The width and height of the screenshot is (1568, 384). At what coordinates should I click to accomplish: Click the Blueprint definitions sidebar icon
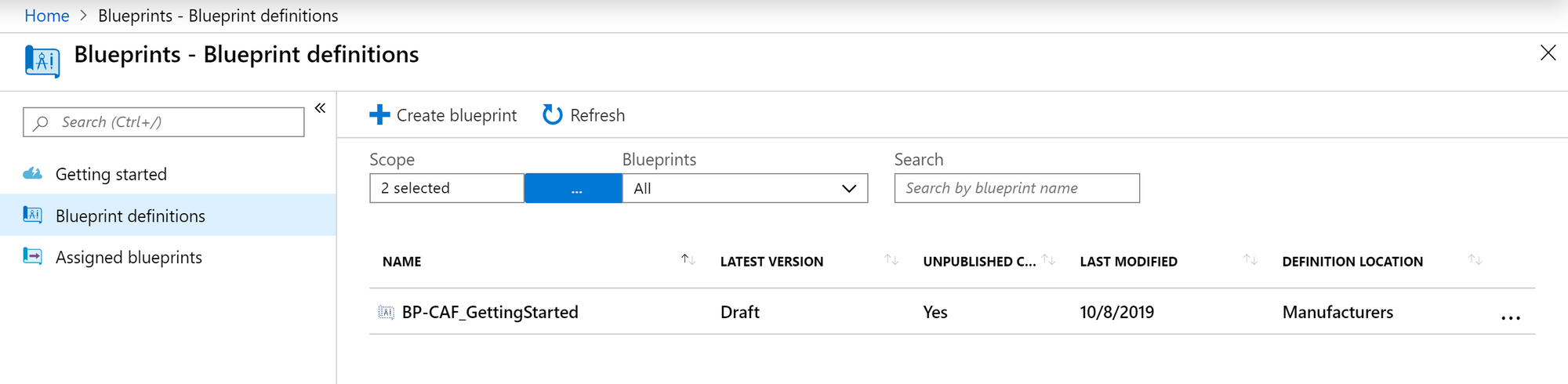pos(33,215)
